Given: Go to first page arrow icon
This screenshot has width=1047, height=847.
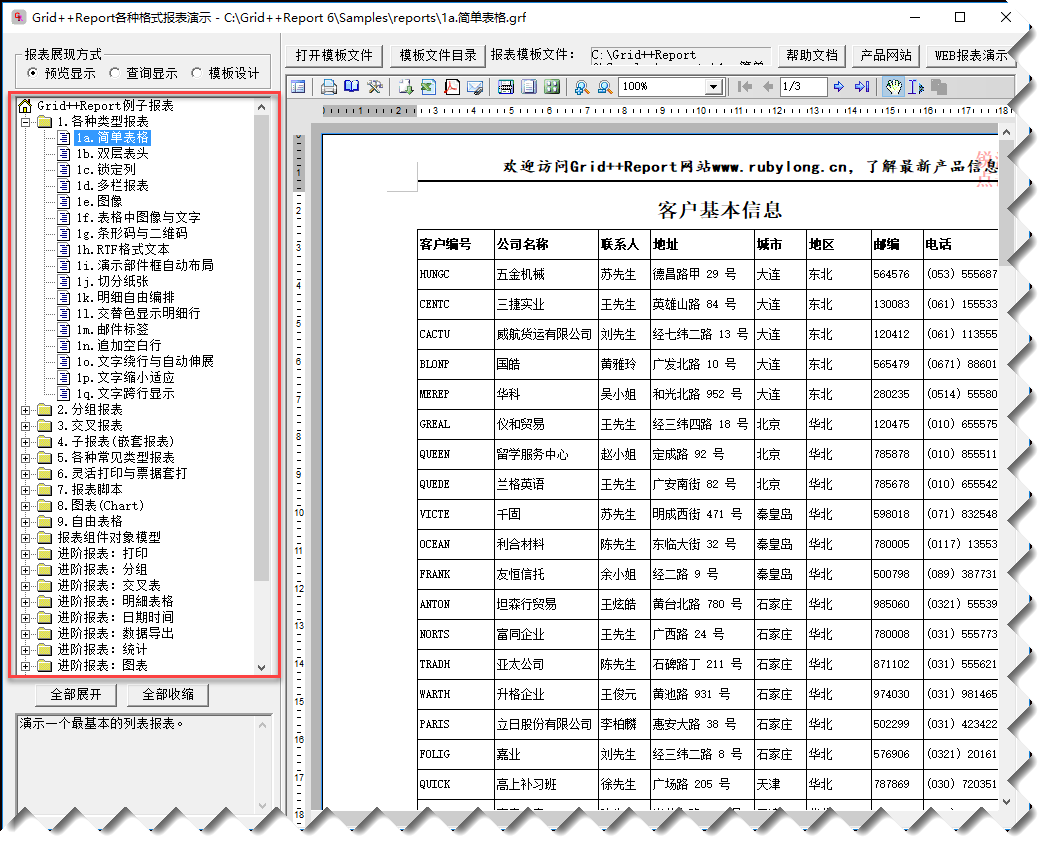Looking at the screenshot, I should [745, 87].
